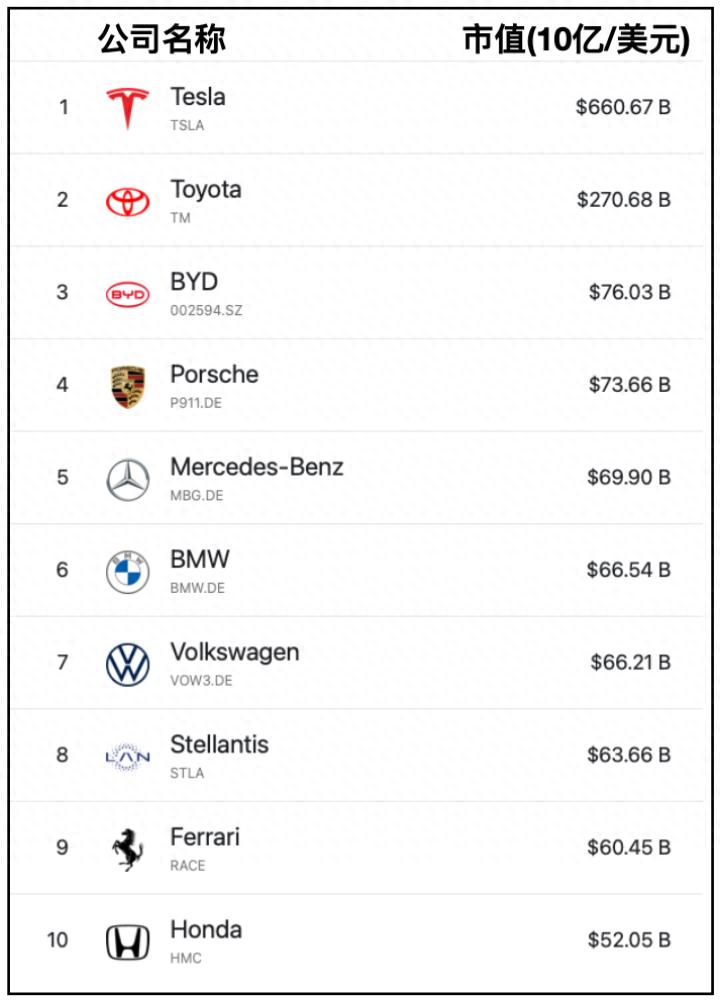Image resolution: width=720 pixels, height=1003 pixels.
Task: Click the Porsche crest icon
Action: pos(128,387)
